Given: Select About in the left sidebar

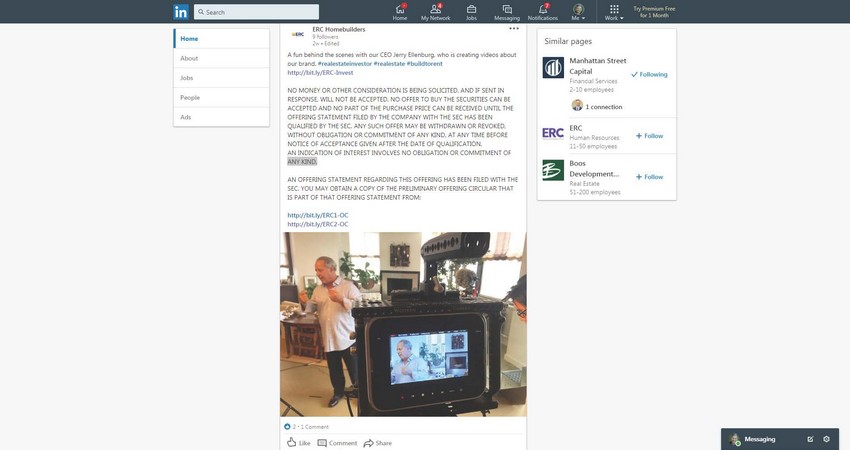Looking at the screenshot, I should point(189,58).
